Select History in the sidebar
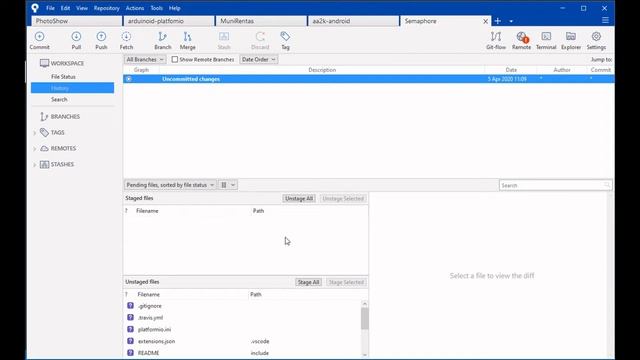The image size is (640, 360). [72, 88]
